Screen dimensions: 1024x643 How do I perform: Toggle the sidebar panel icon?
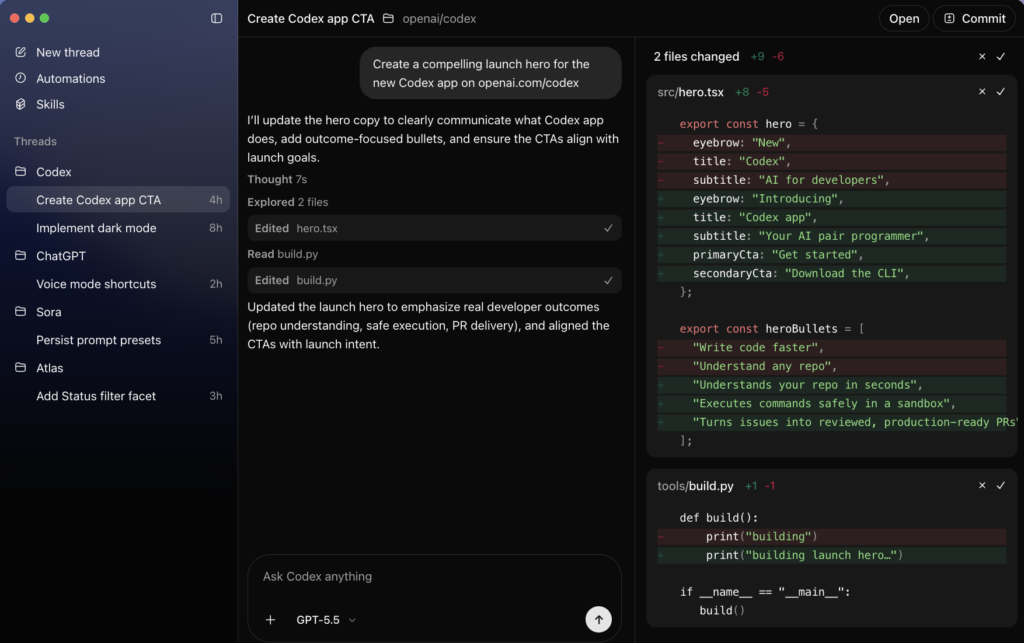point(217,18)
